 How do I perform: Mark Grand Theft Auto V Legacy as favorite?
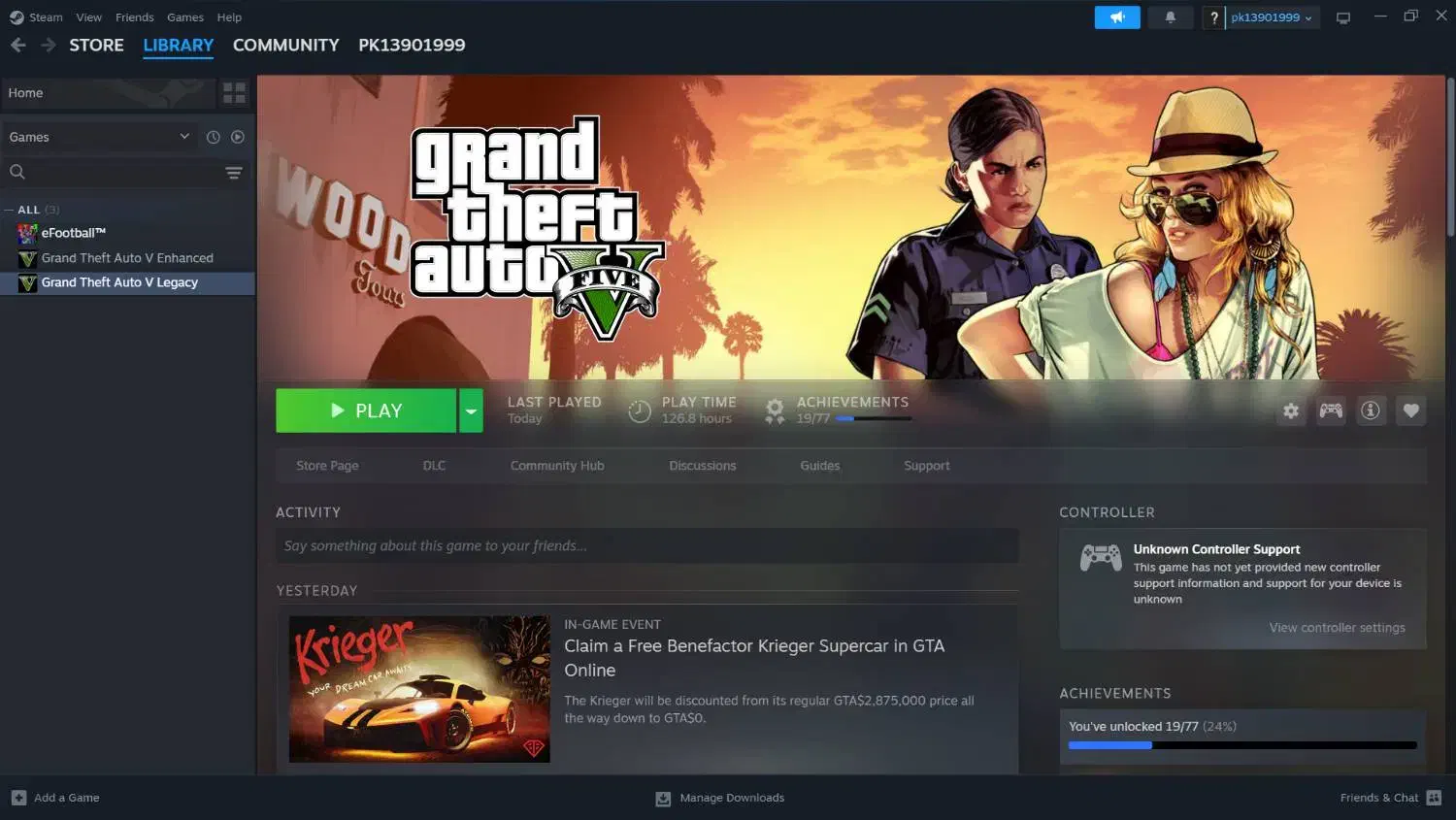1410,410
